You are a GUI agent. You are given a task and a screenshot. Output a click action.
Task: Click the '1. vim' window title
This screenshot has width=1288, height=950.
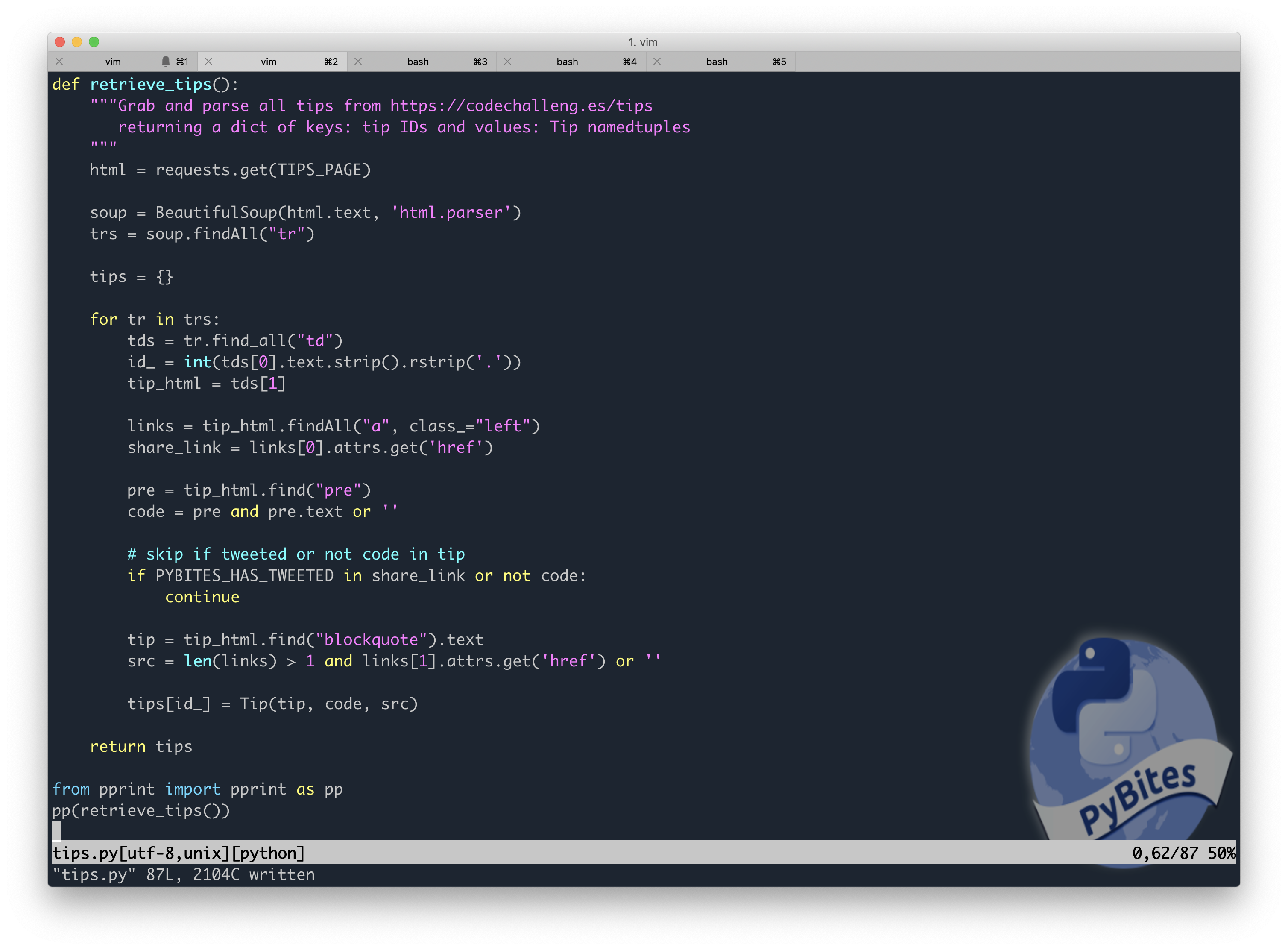pos(643,42)
